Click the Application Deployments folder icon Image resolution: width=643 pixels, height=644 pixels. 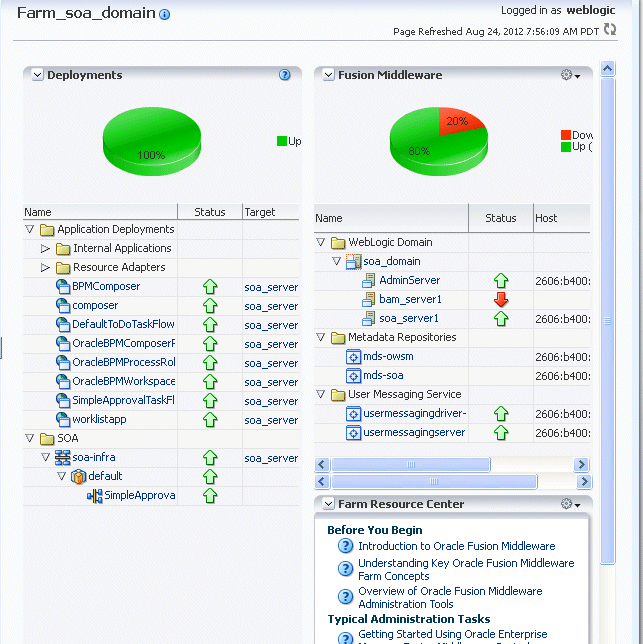[x=47, y=230]
